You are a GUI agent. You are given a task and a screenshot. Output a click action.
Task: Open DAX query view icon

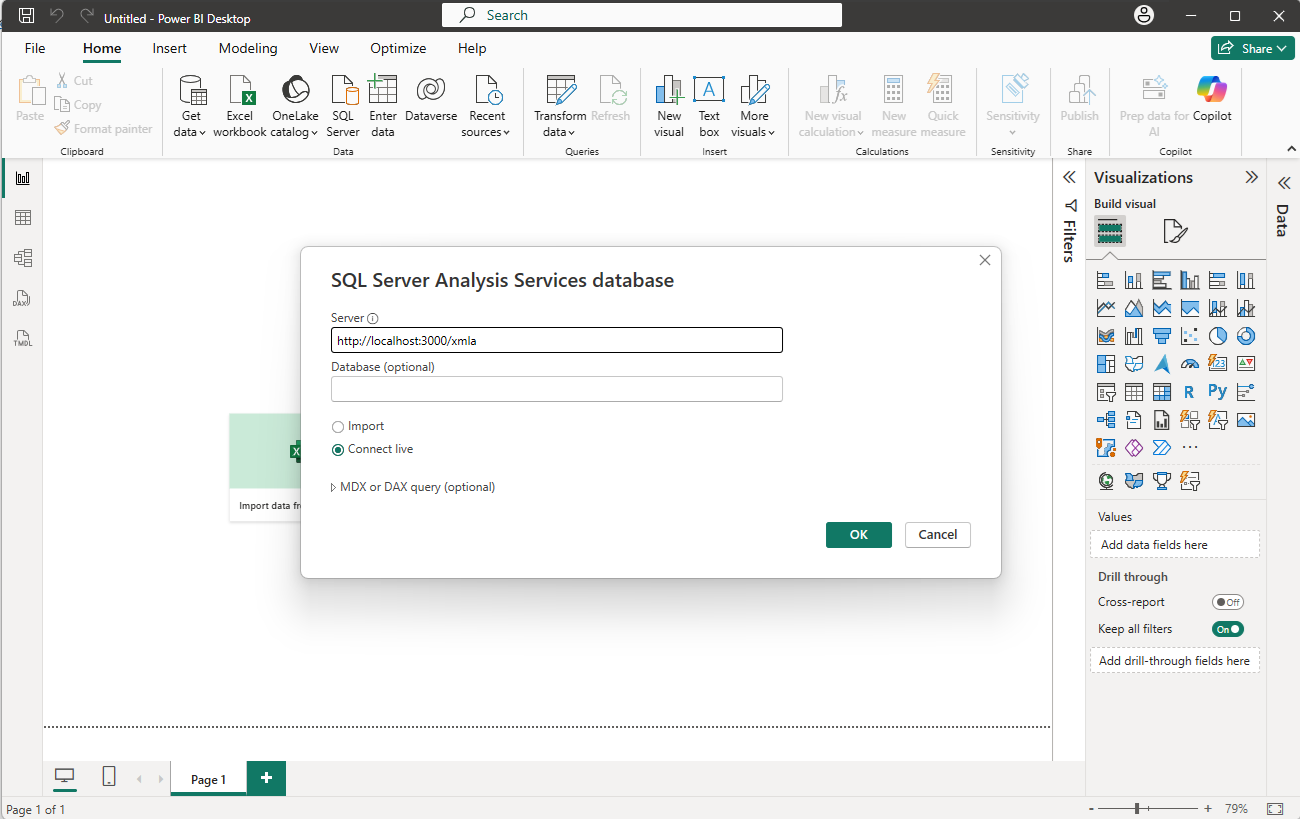[22, 298]
